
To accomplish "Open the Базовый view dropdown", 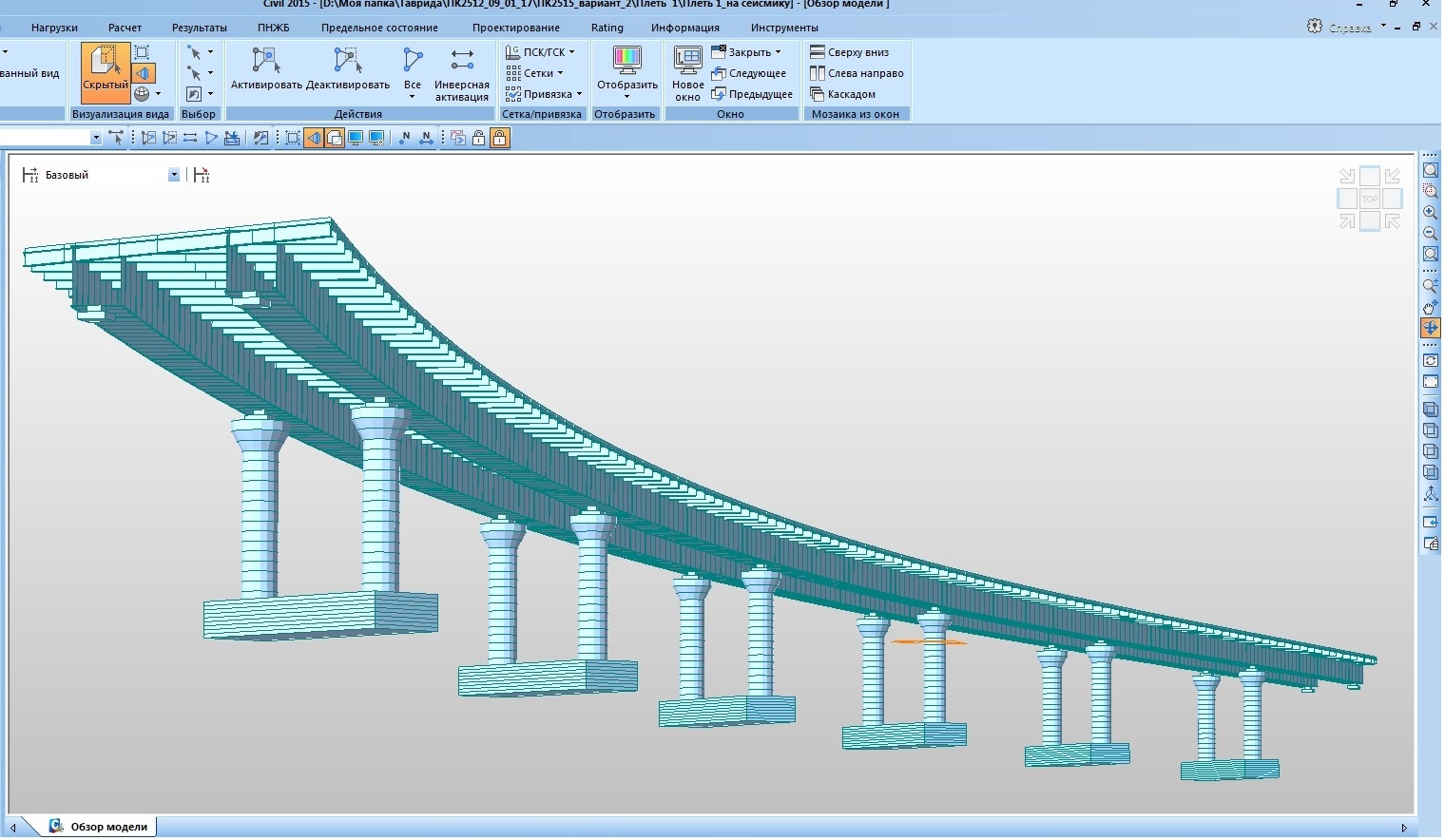I will pos(174,175).
